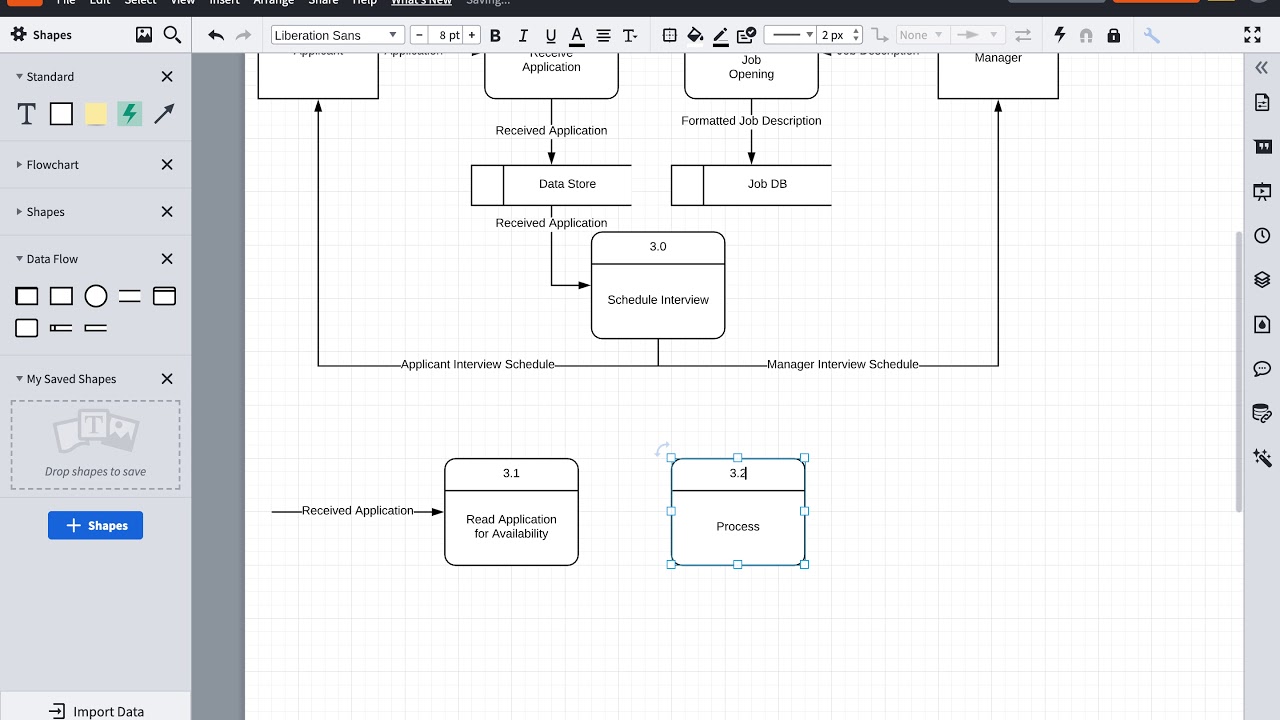Remove the Flowchart shape library
The height and width of the screenshot is (720, 1280).
pos(167,164)
